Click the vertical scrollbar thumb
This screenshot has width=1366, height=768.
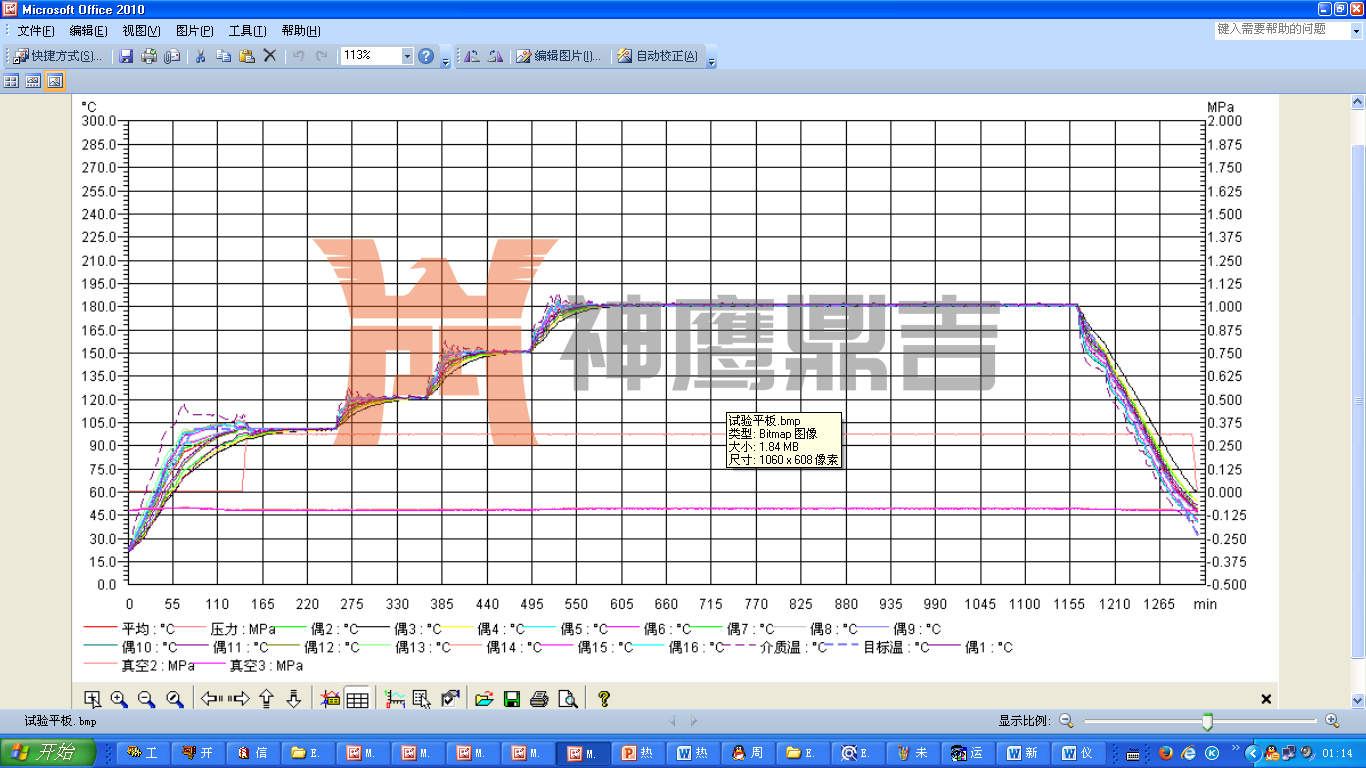(1358, 401)
